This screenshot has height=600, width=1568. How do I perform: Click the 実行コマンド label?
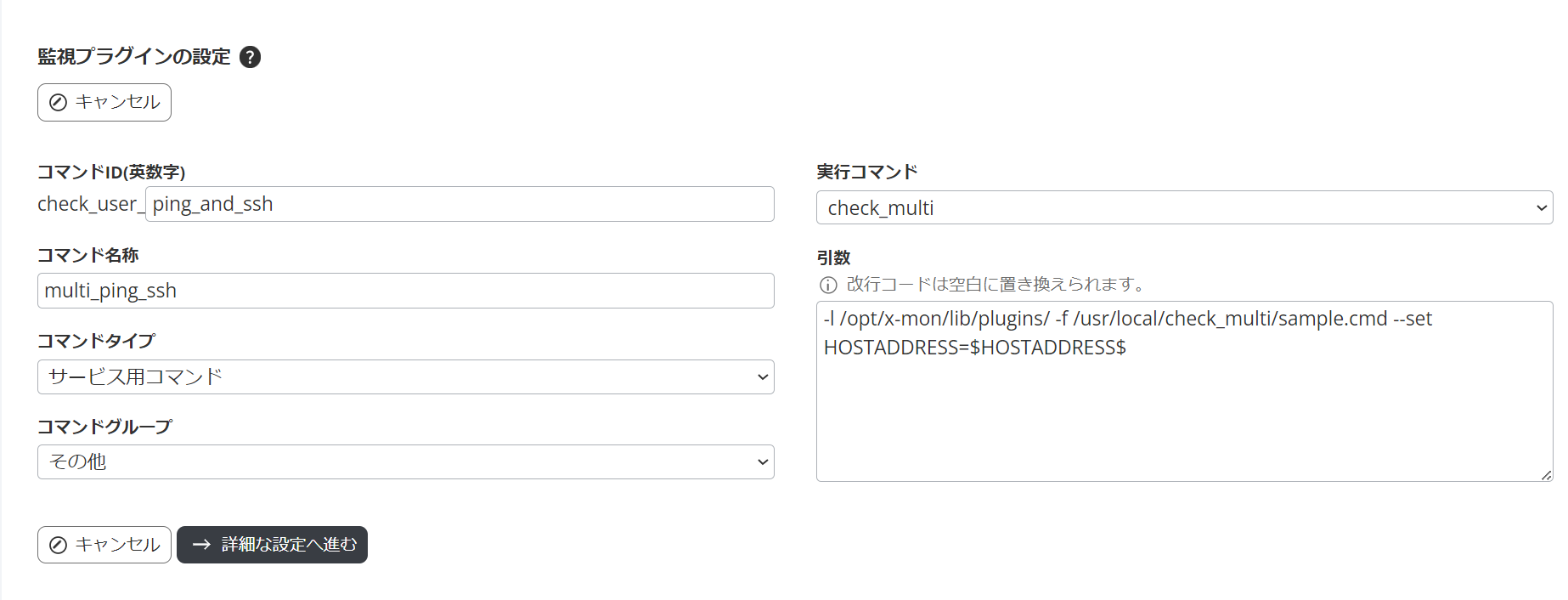[867, 173]
